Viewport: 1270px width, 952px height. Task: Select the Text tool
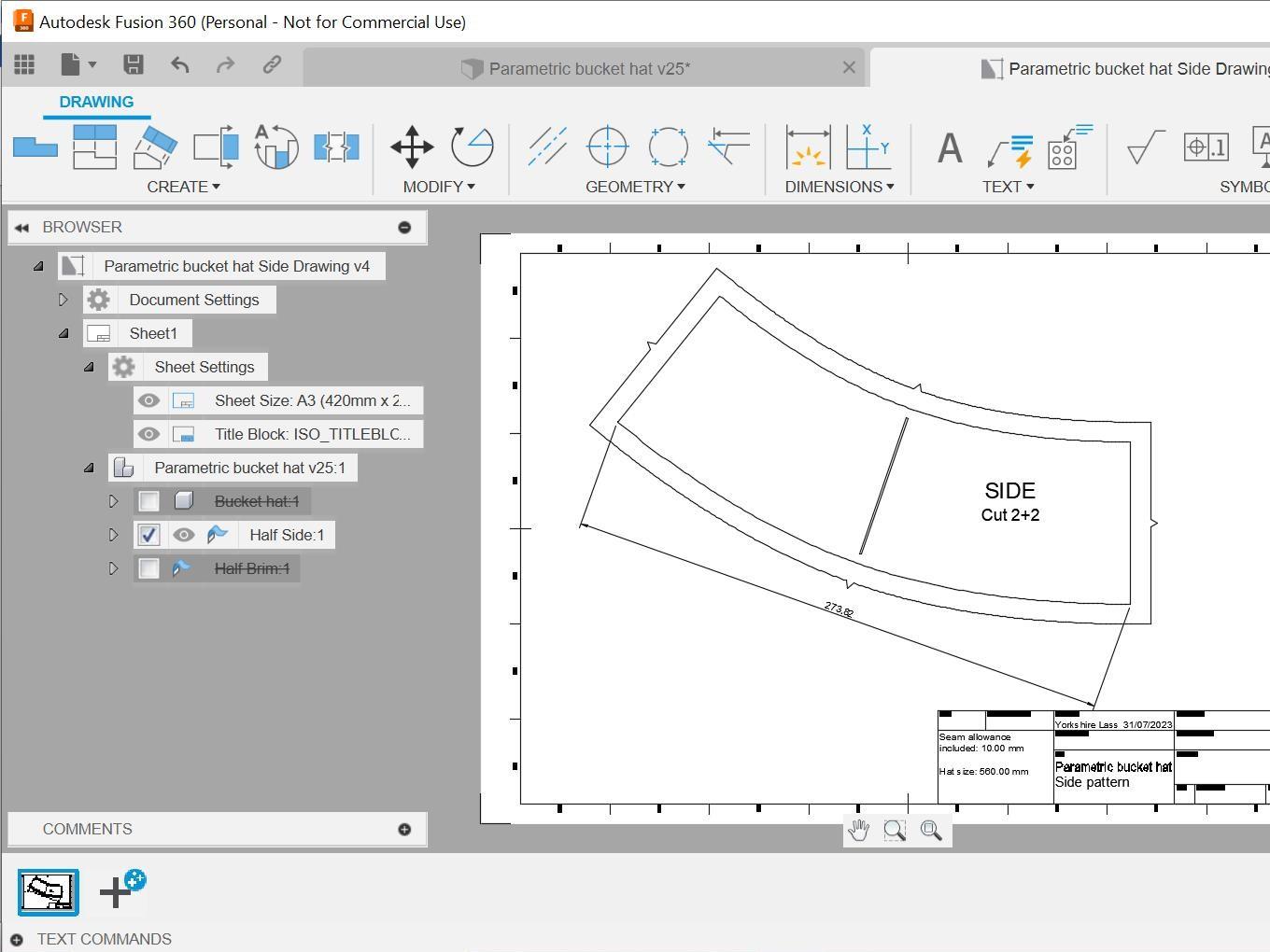[x=947, y=147]
